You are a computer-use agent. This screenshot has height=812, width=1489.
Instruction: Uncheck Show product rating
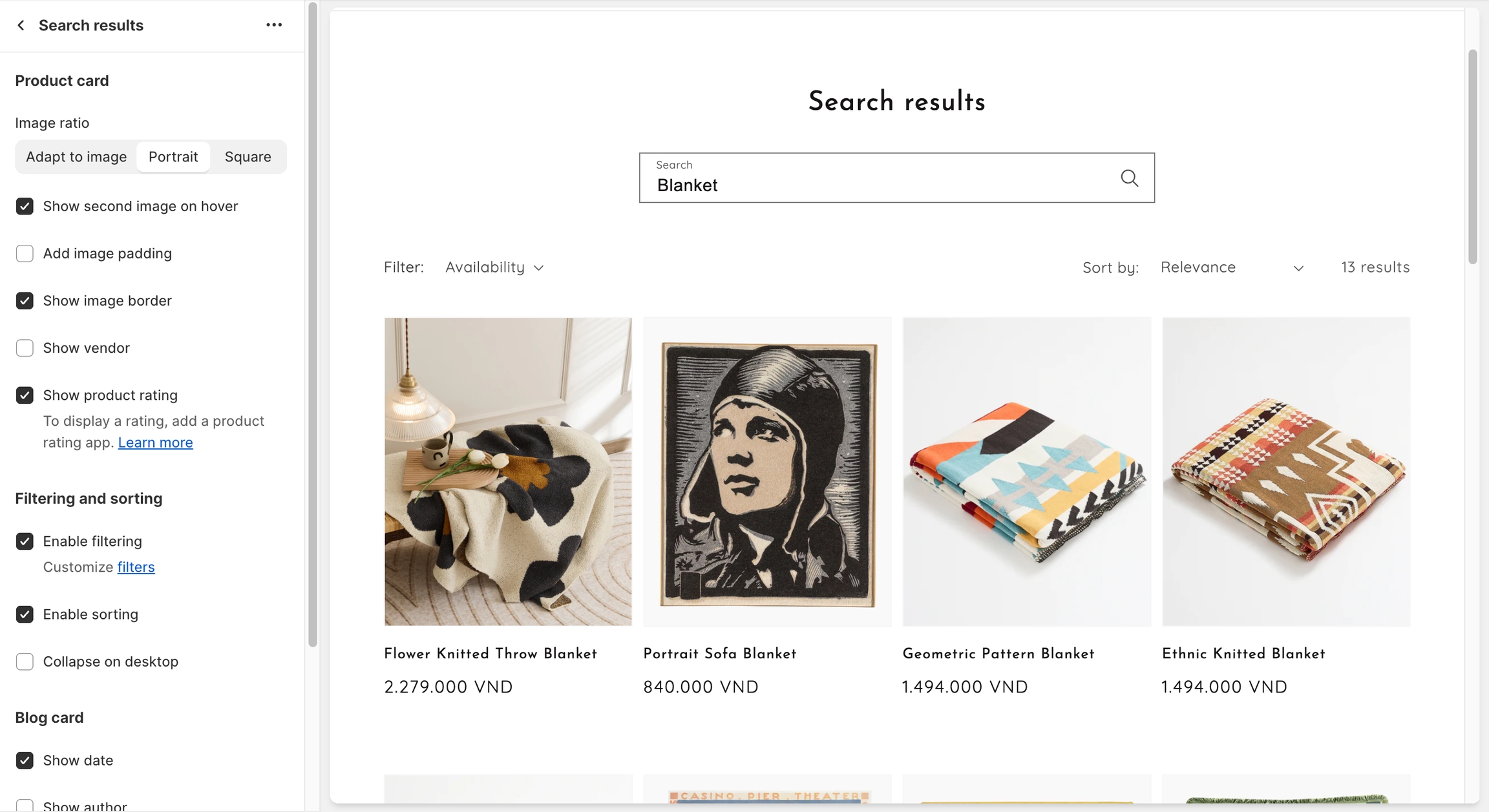(25, 395)
